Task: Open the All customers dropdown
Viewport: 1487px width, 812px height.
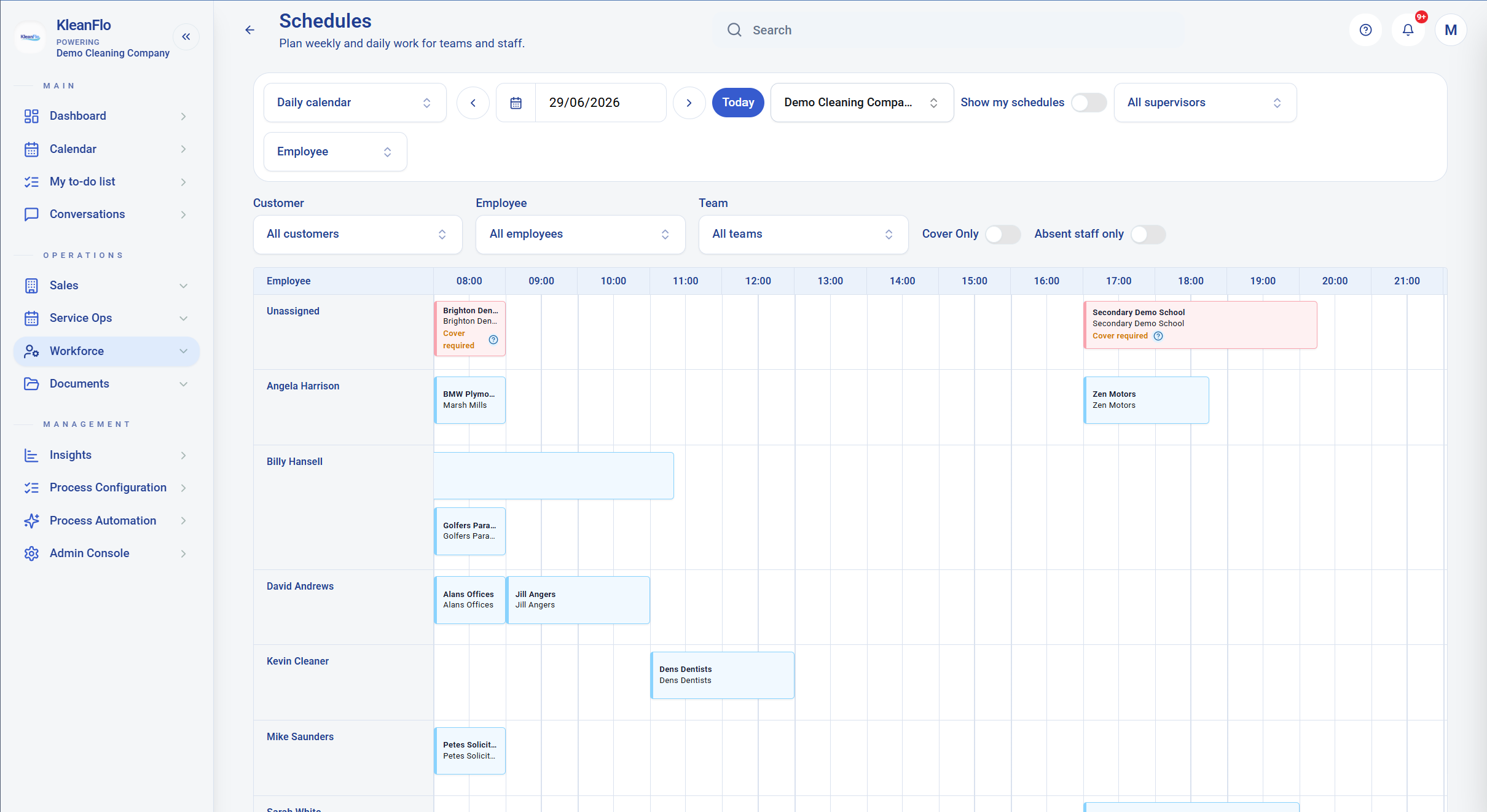Action: (x=357, y=234)
